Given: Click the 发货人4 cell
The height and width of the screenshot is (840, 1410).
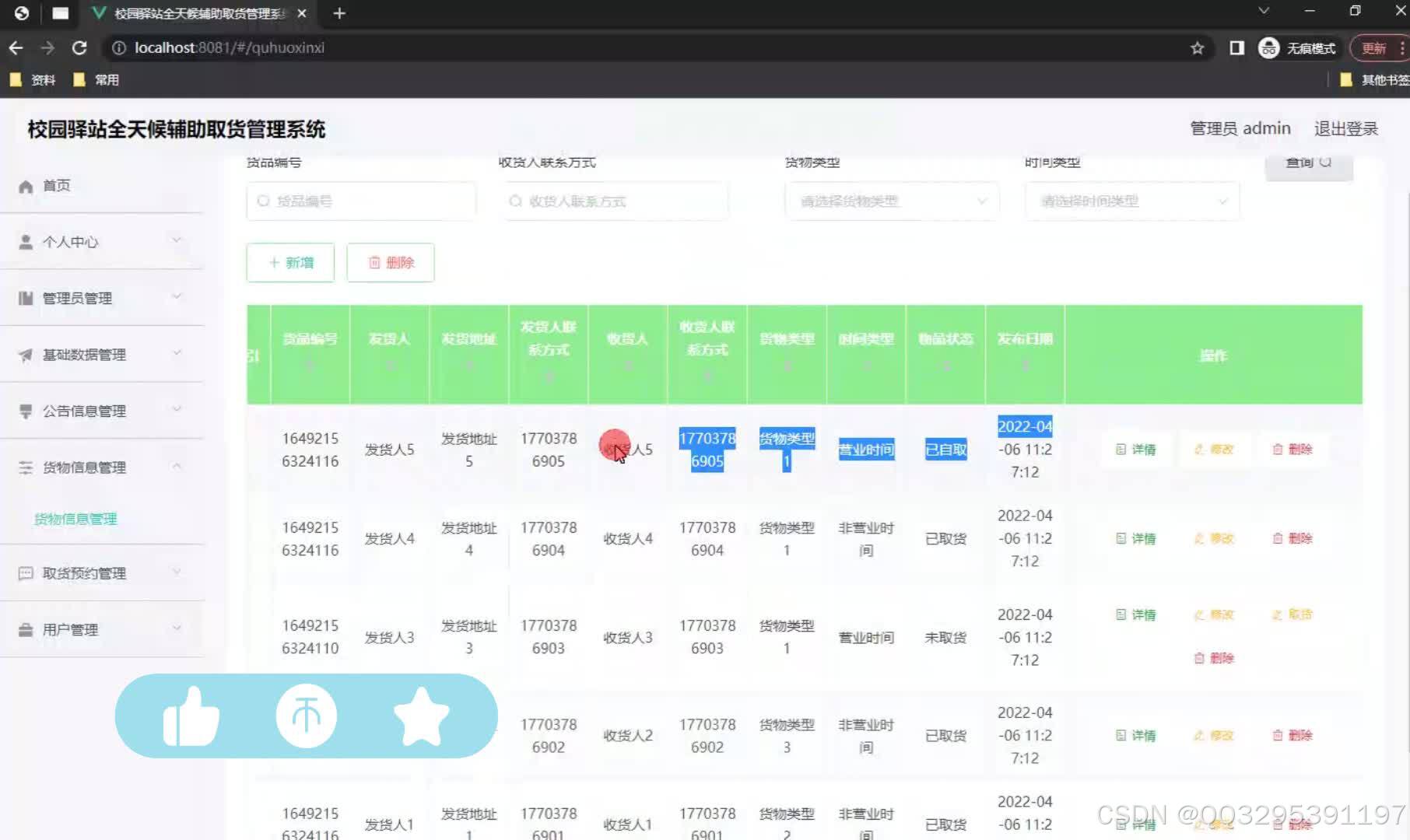Looking at the screenshot, I should (x=389, y=539).
